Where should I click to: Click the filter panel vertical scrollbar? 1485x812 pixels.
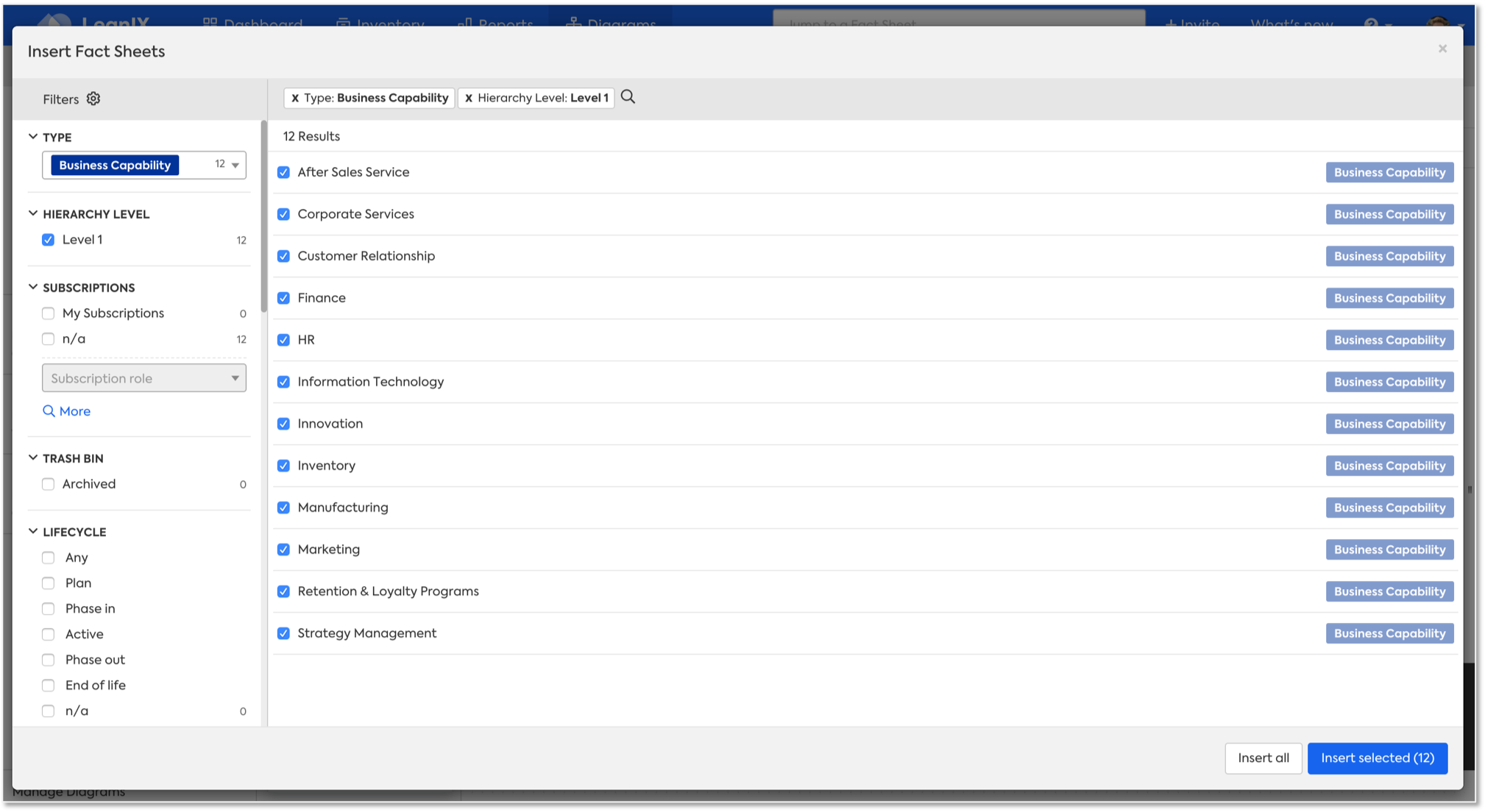263,217
